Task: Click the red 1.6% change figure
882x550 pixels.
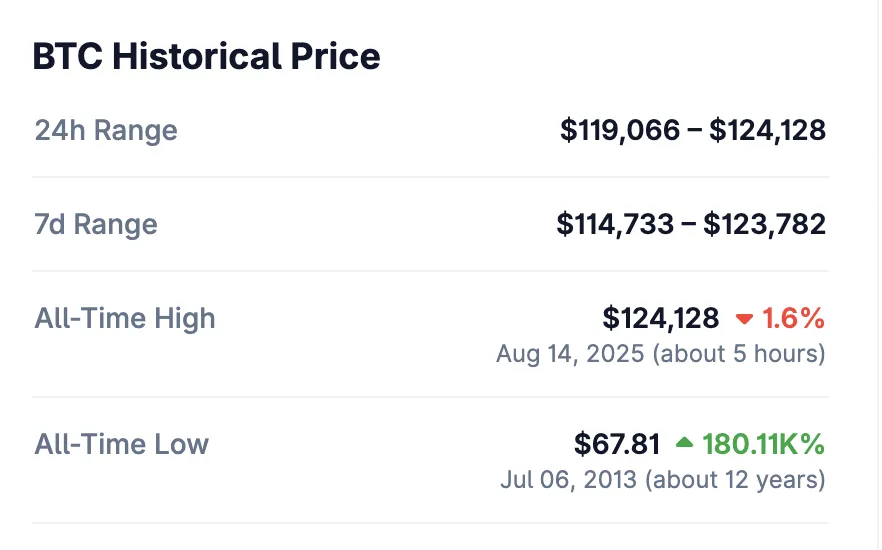Action: point(794,319)
